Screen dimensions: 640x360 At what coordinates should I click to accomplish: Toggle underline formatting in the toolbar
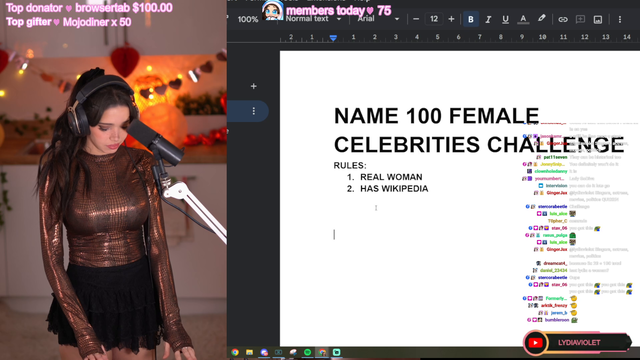point(505,19)
